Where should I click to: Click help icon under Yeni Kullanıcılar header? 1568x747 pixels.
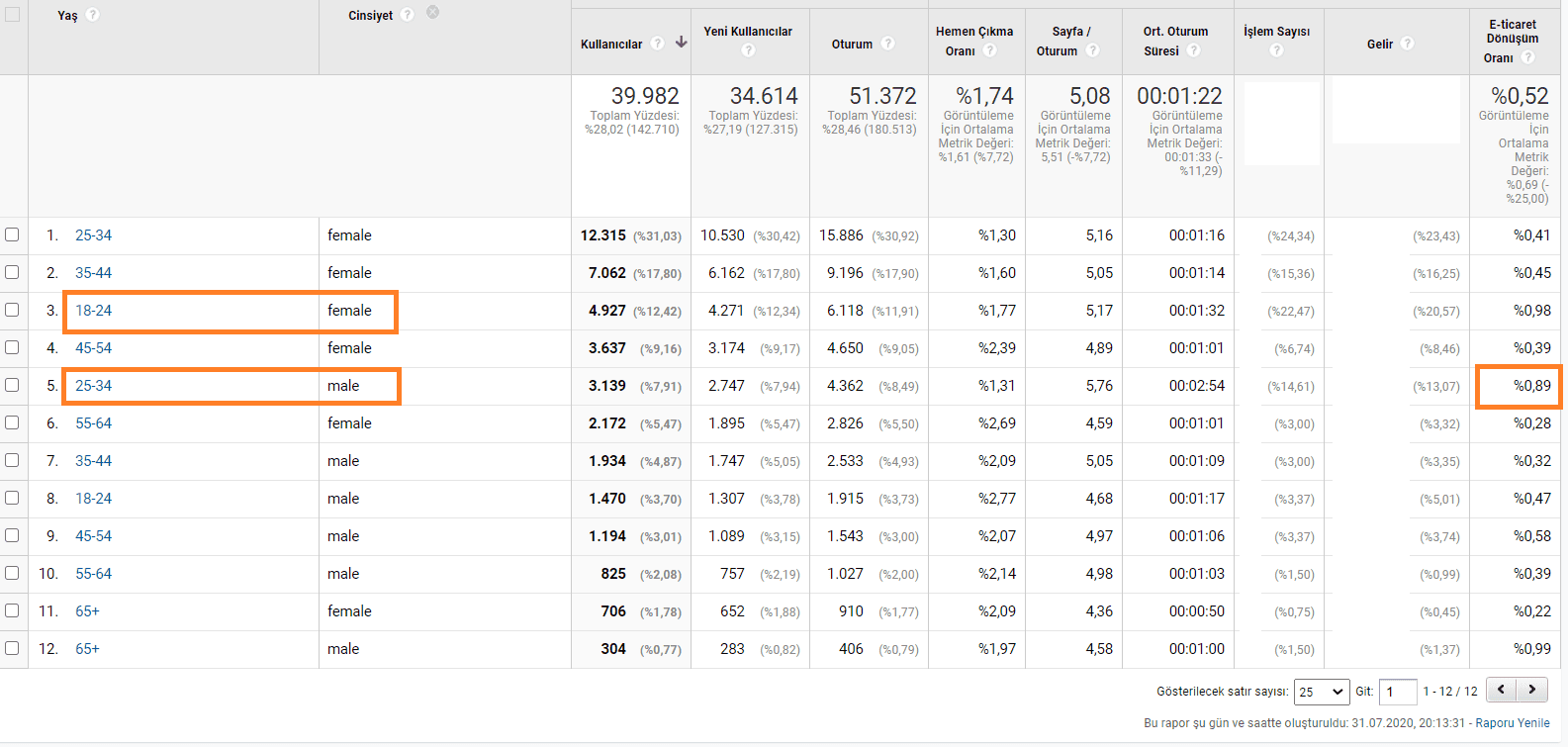748,50
